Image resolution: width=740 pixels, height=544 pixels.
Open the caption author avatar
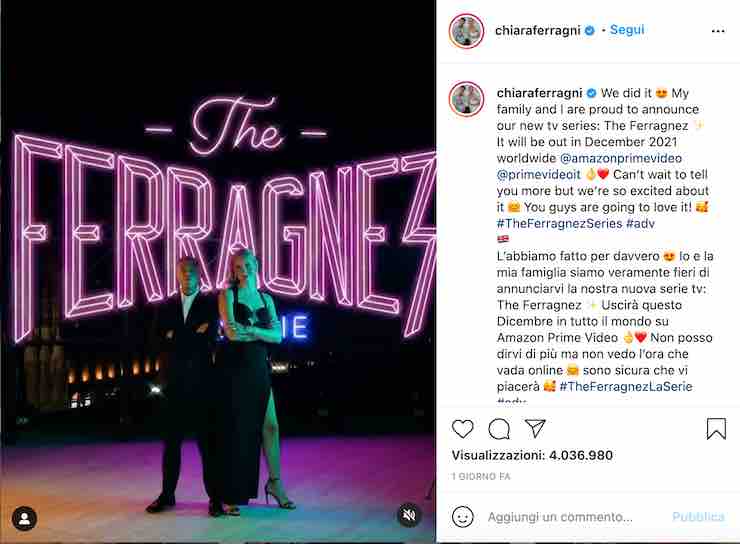coord(466,99)
